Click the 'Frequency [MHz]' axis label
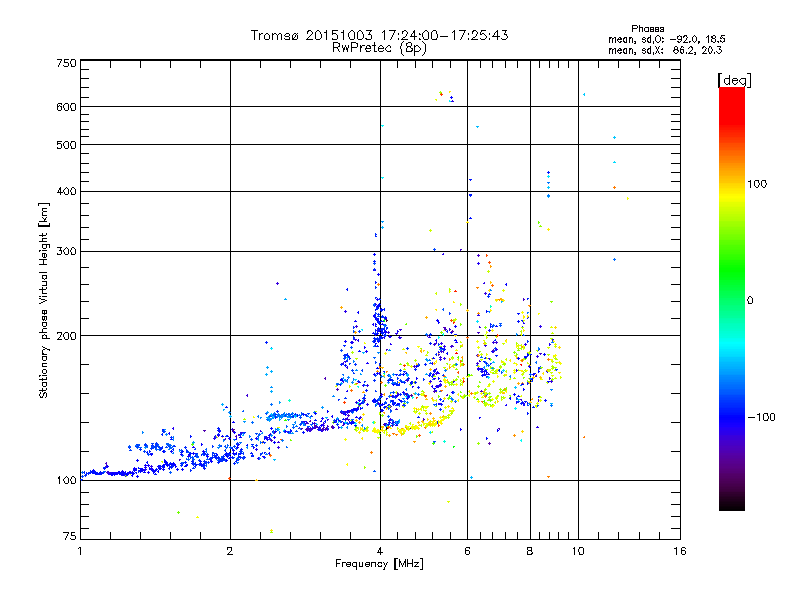This screenshot has height=600, width=800. [x=379, y=564]
